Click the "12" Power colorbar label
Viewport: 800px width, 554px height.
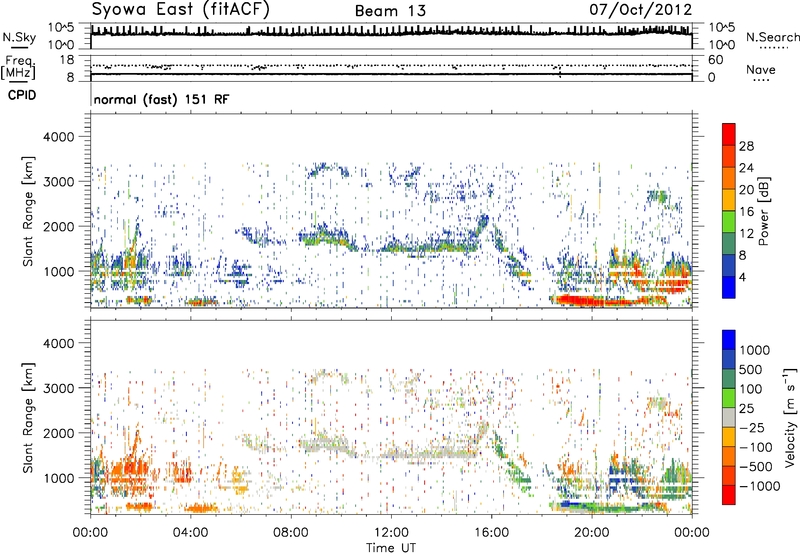(746, 234)
